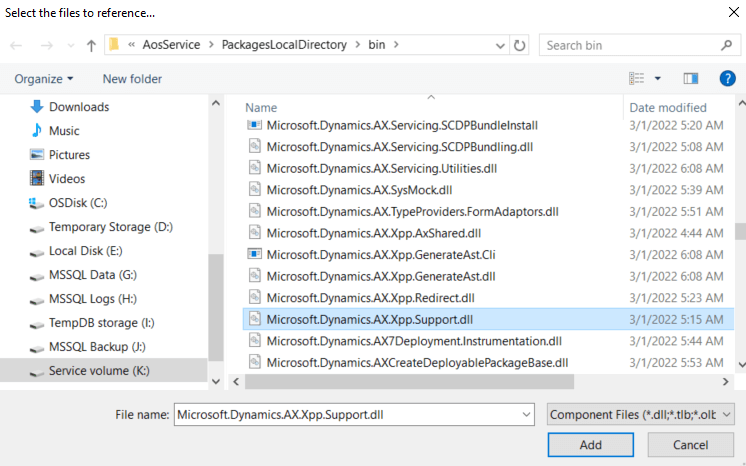
Task: Select OSDisk (C:) drive
Action: click(78, 203)
